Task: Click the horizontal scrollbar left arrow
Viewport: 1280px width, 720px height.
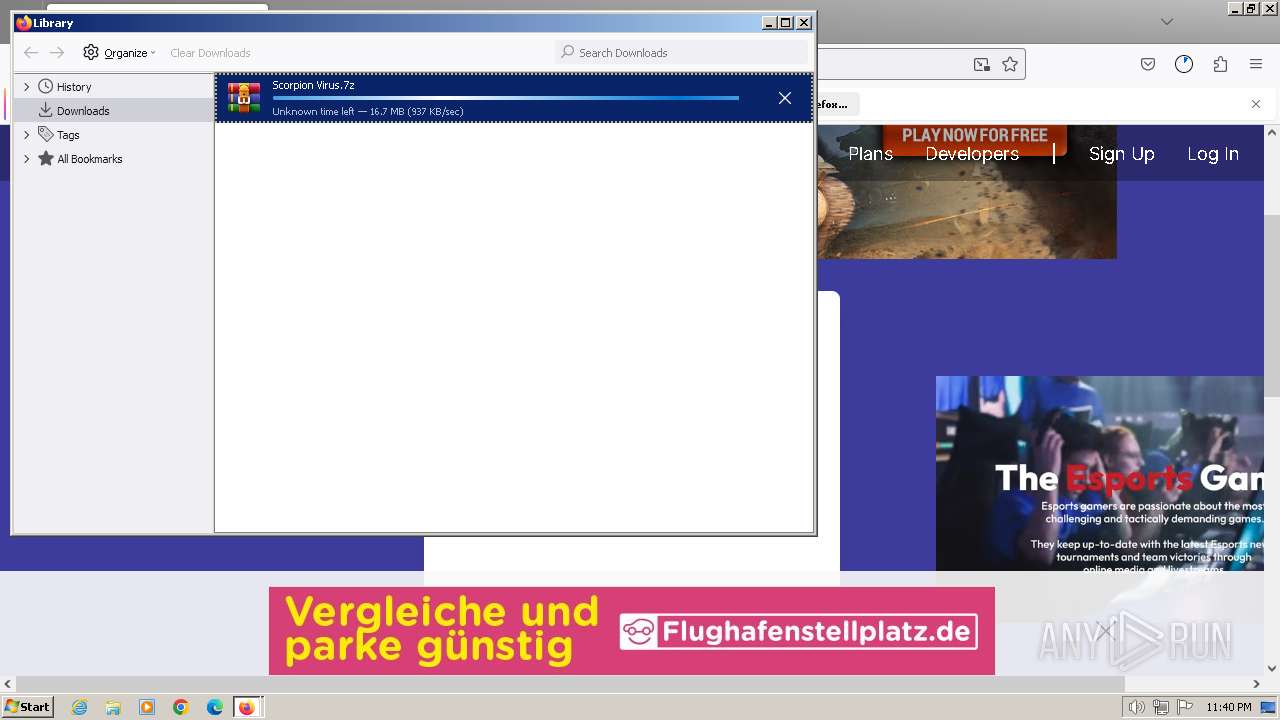Action: click(7, 684)
